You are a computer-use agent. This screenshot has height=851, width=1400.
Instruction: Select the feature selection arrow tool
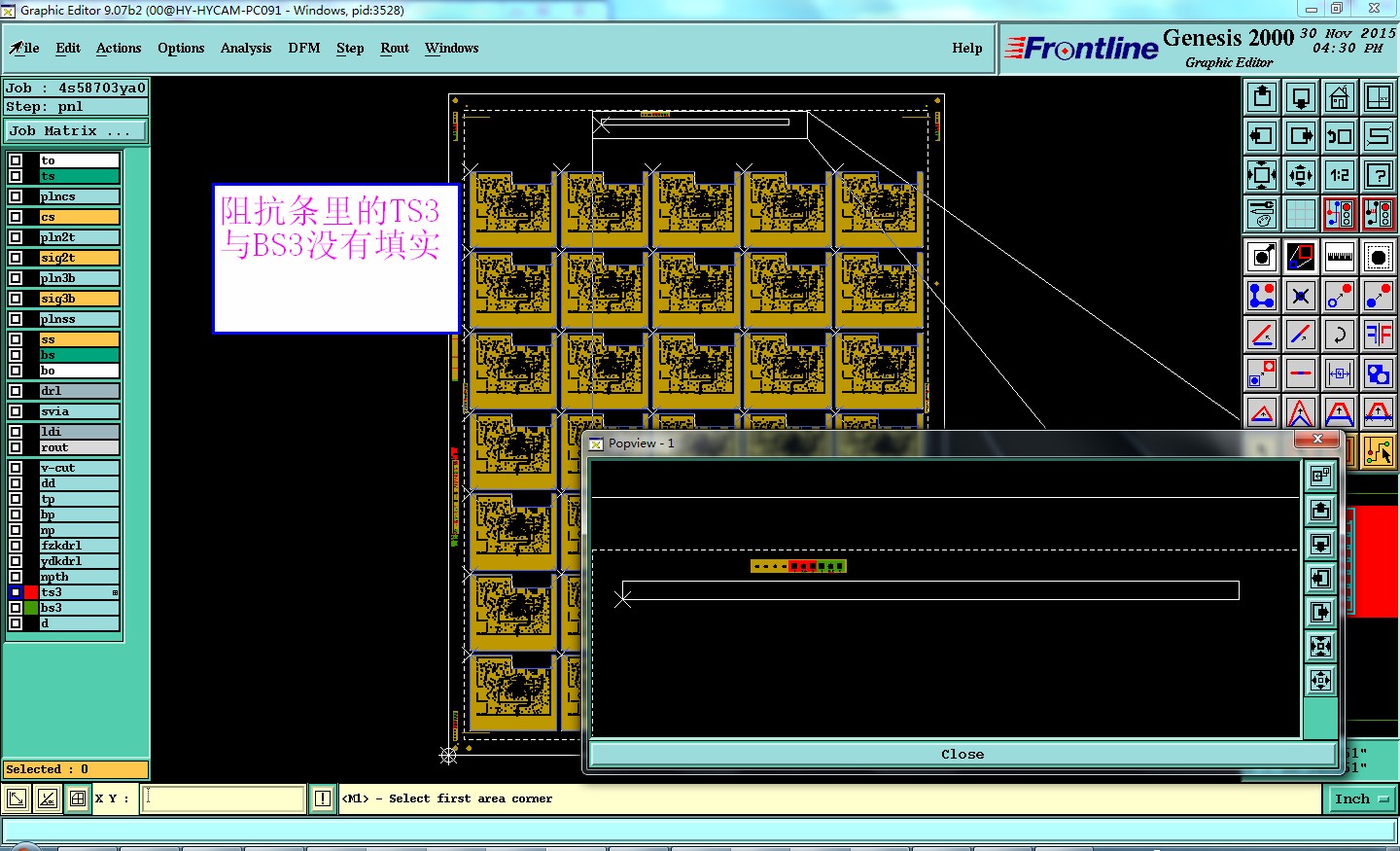(x=1262, y=257)
